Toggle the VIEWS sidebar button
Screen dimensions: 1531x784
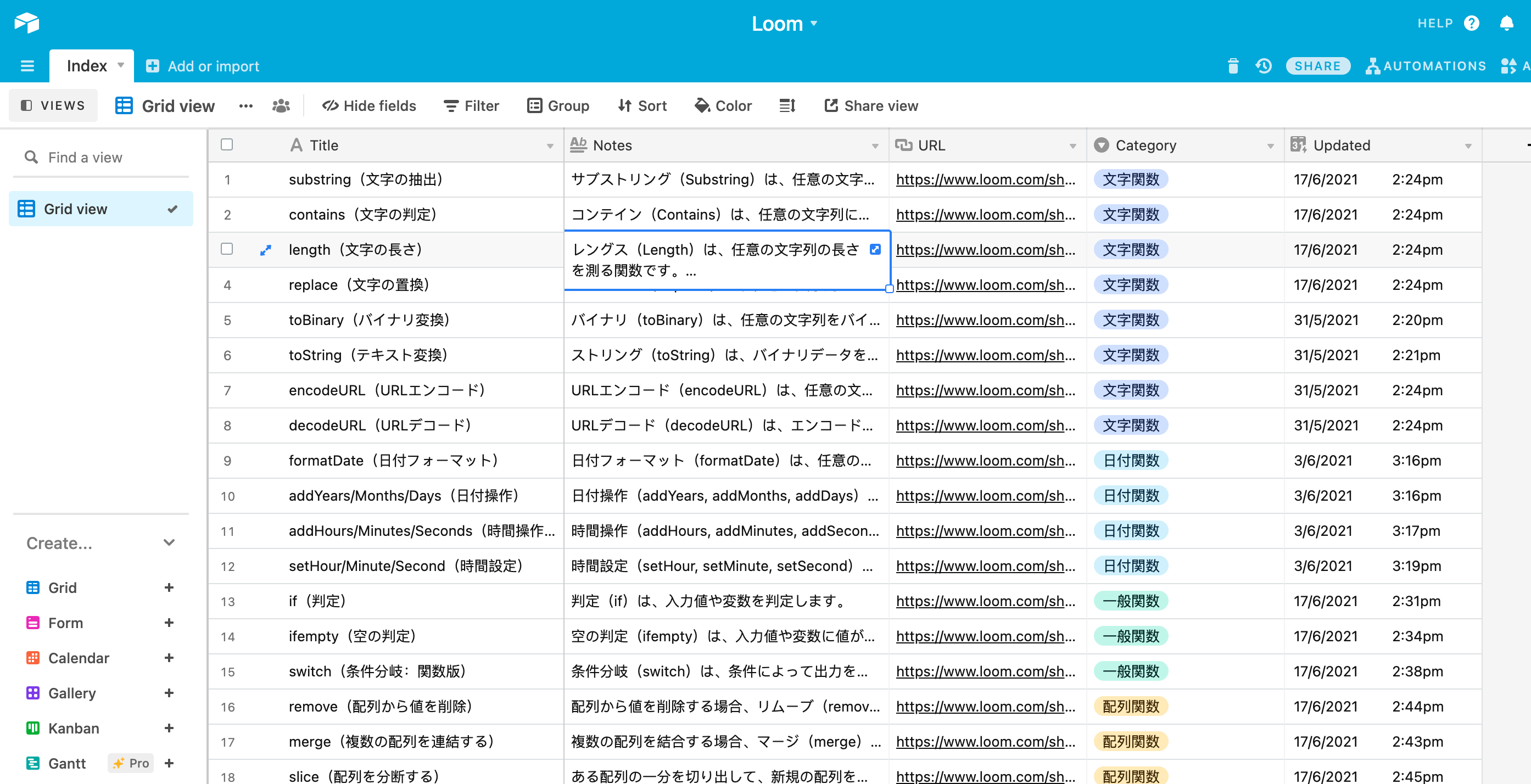pyautogui.click(x=53, y=106)
